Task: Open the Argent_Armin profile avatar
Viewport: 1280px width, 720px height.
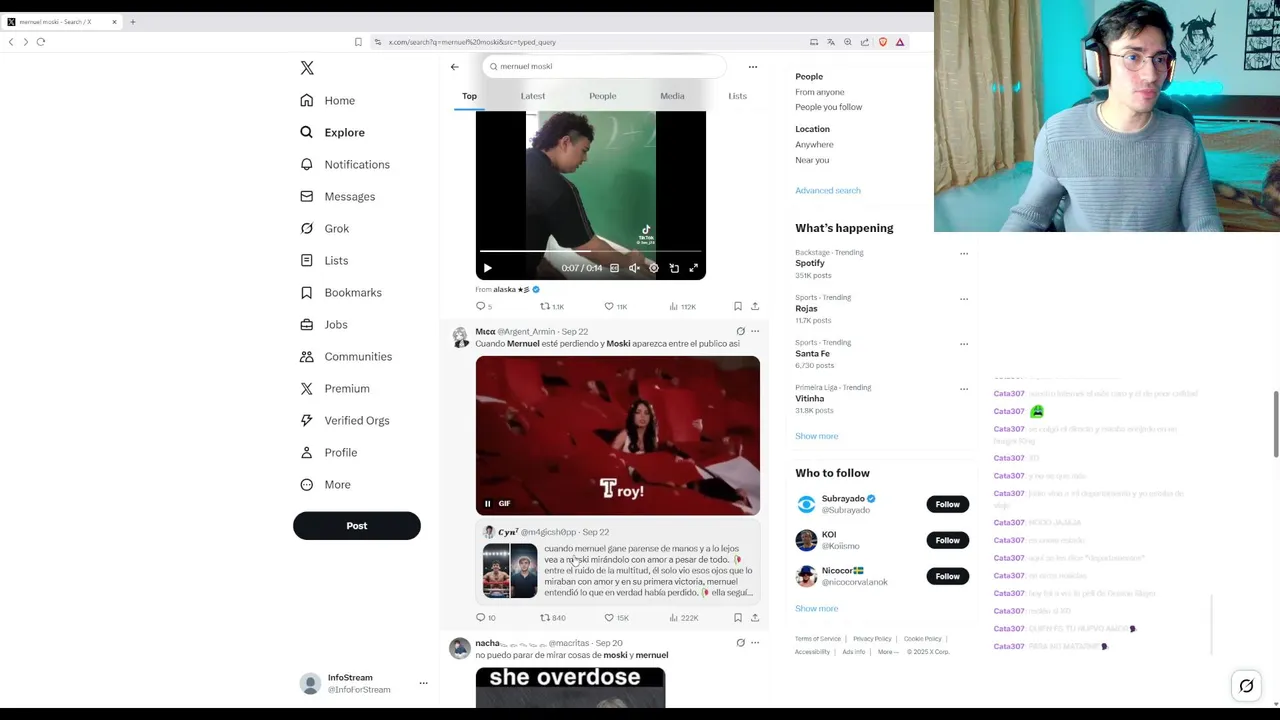Action: (460, 337)
